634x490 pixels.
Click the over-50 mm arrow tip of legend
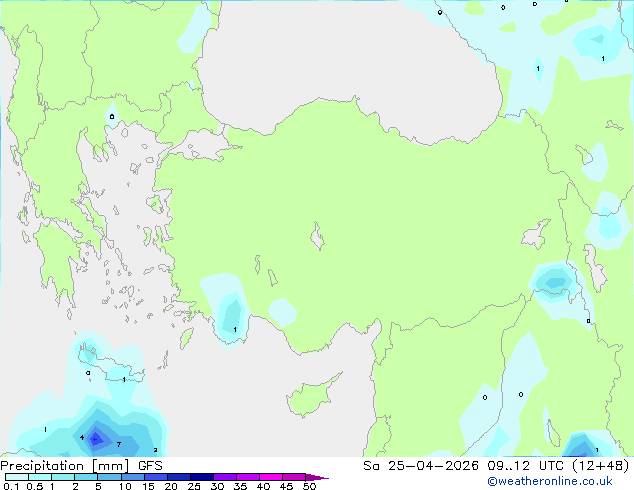coord(317,477)
